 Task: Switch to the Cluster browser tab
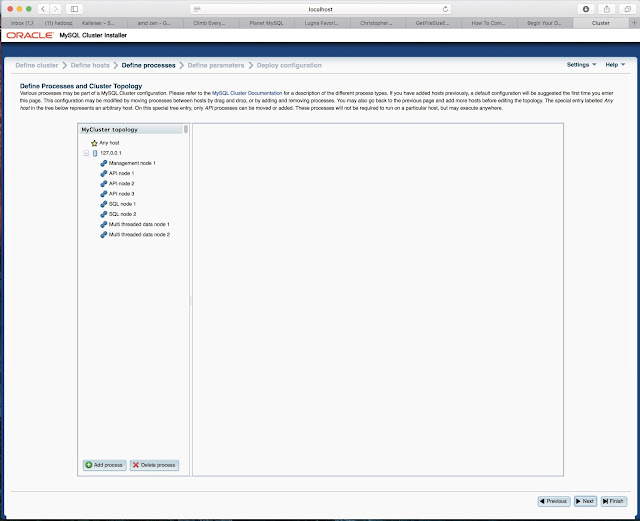tap(600, 23)
